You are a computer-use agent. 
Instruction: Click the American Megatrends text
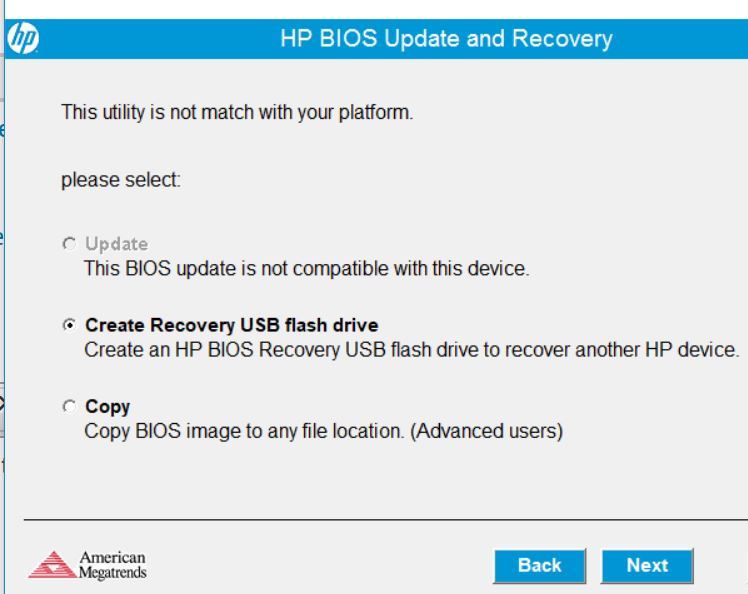[113, 565]
